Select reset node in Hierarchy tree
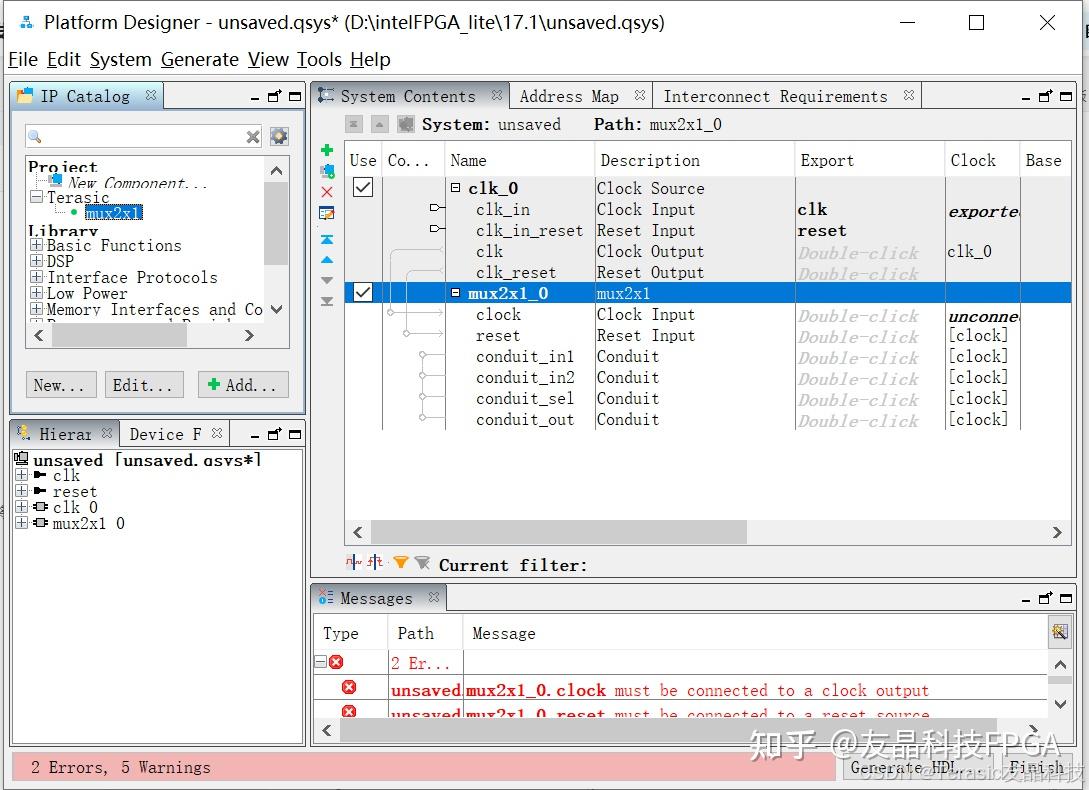 [74, 491]
